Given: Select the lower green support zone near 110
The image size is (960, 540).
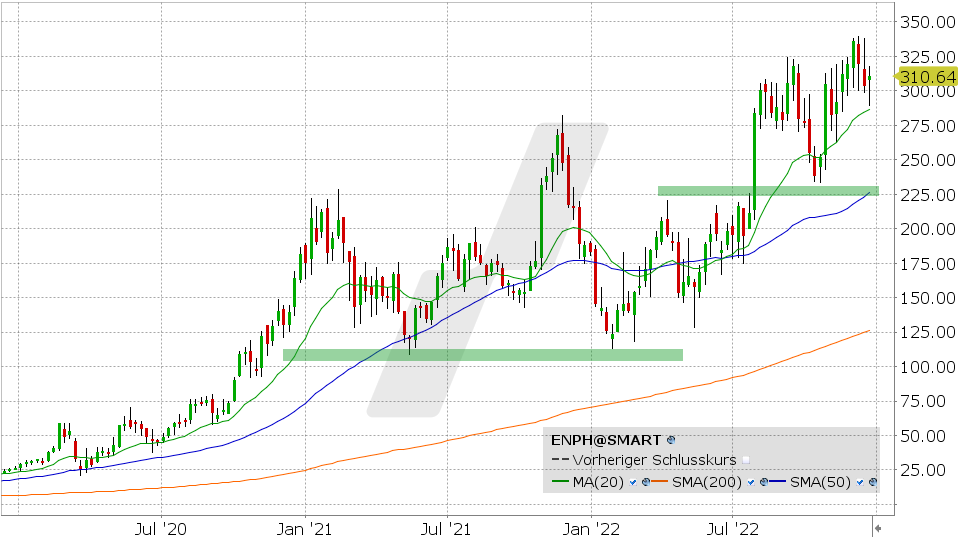Looking at the screenshot, I should pyautogui.click(x=483, y=354).
